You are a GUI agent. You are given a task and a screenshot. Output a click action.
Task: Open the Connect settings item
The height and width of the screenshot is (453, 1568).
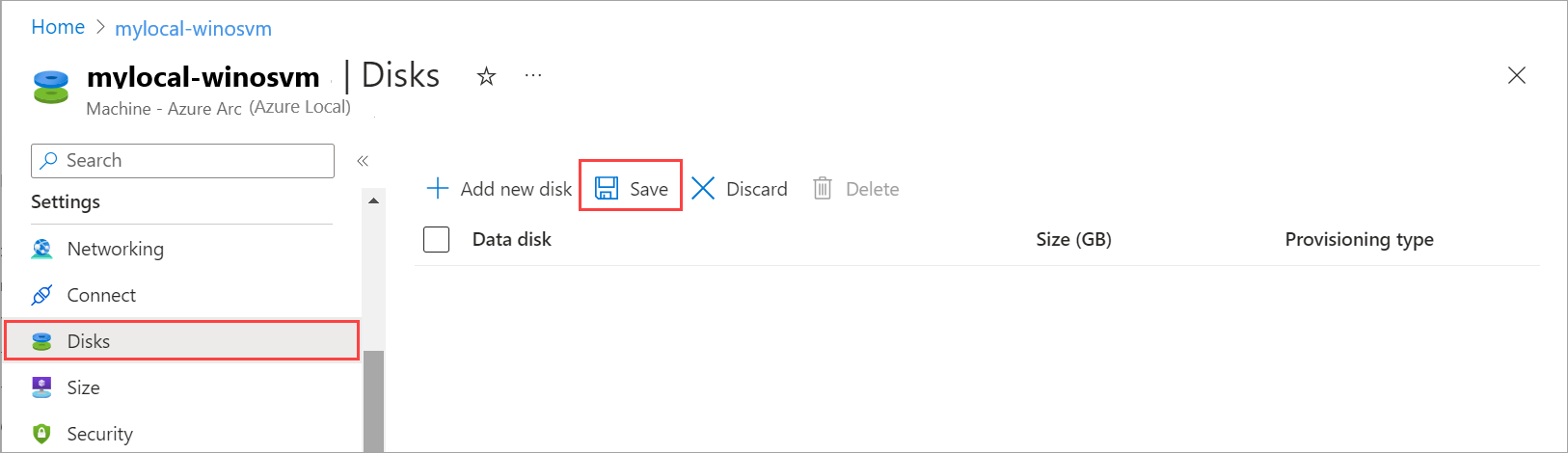101,295
